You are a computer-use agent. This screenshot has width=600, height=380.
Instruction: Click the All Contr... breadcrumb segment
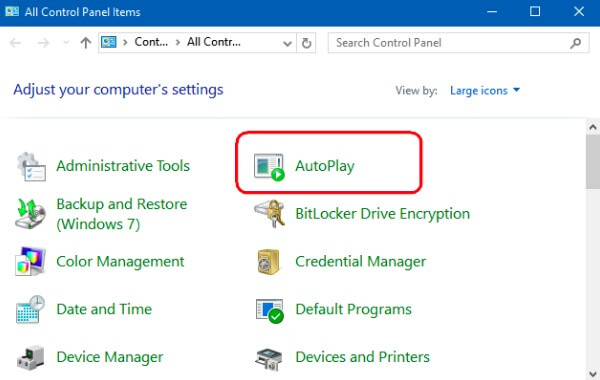[214, 42]
